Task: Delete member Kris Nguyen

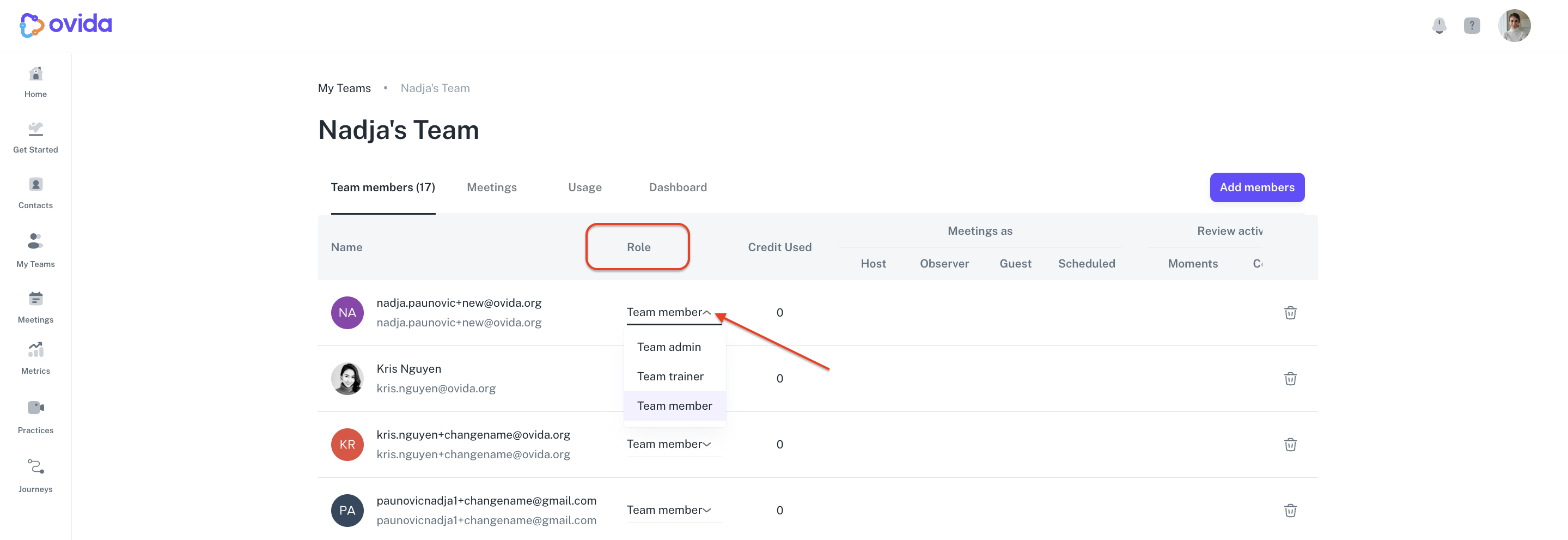Action: (x=1290, y=379)
